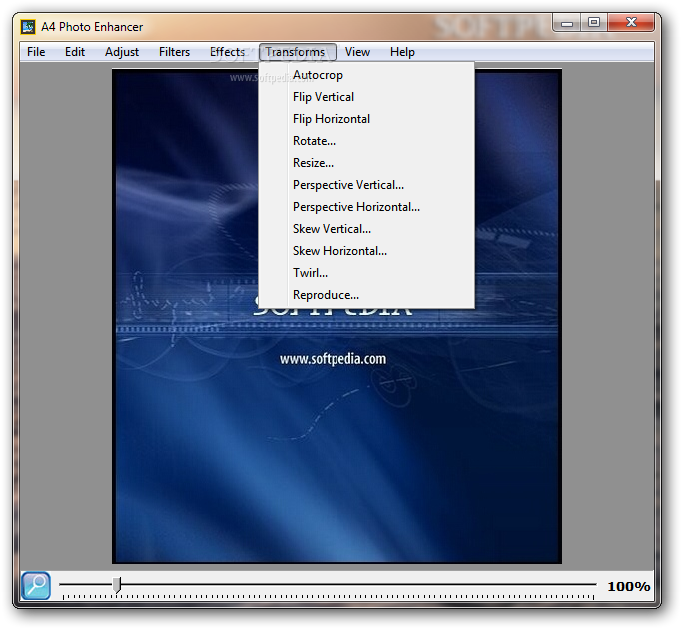Maximize the A4 Photo Enhancer window

(x=594, y=23)
